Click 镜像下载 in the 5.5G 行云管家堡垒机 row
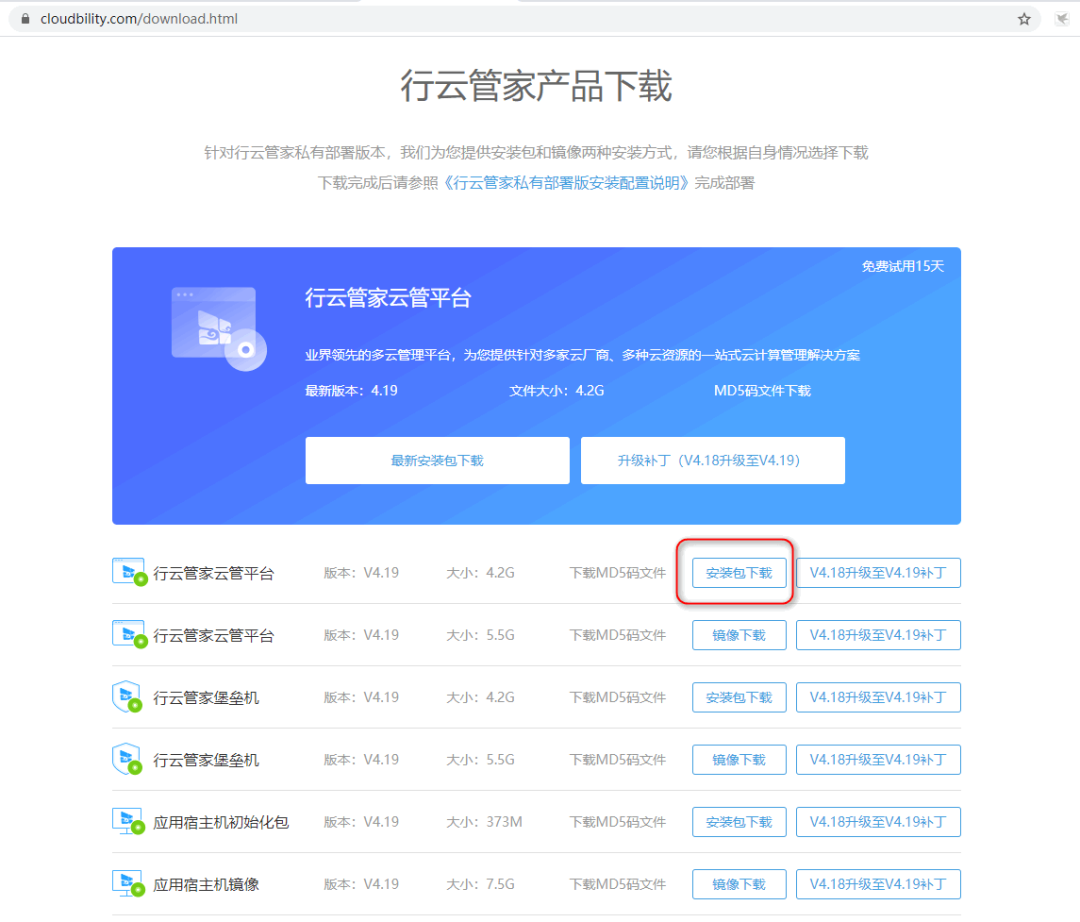The image size is (1080, 922). tap(739, 759)
